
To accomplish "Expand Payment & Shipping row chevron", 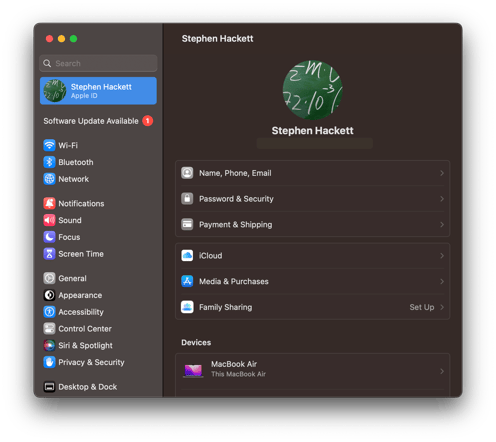I will point(442,224).
